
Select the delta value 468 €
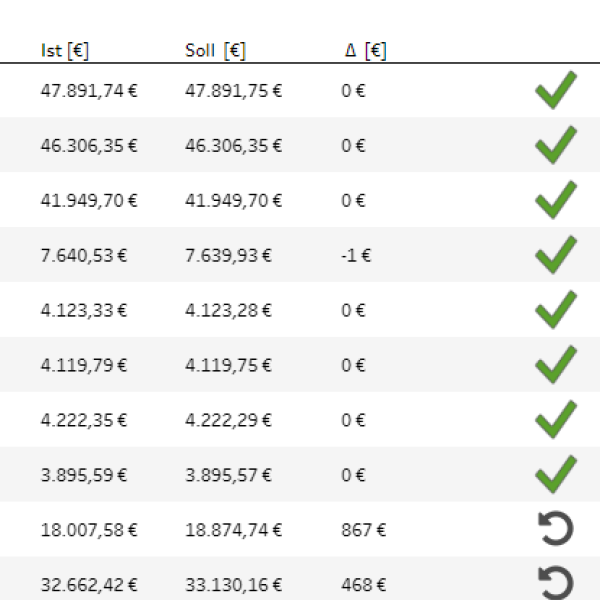tap(363, 585)
